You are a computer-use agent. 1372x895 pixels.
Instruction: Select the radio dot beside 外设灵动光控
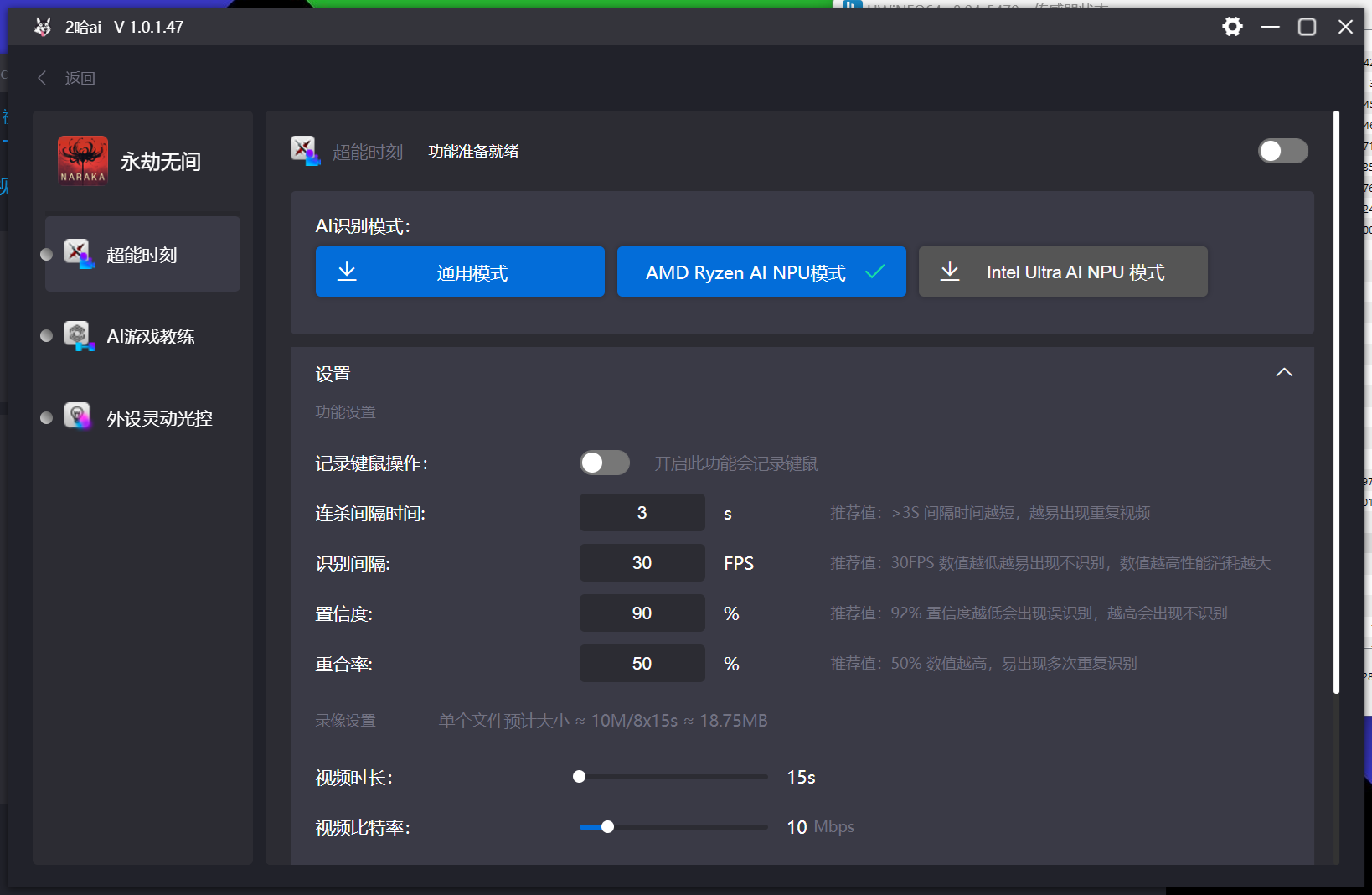[47, 417]
